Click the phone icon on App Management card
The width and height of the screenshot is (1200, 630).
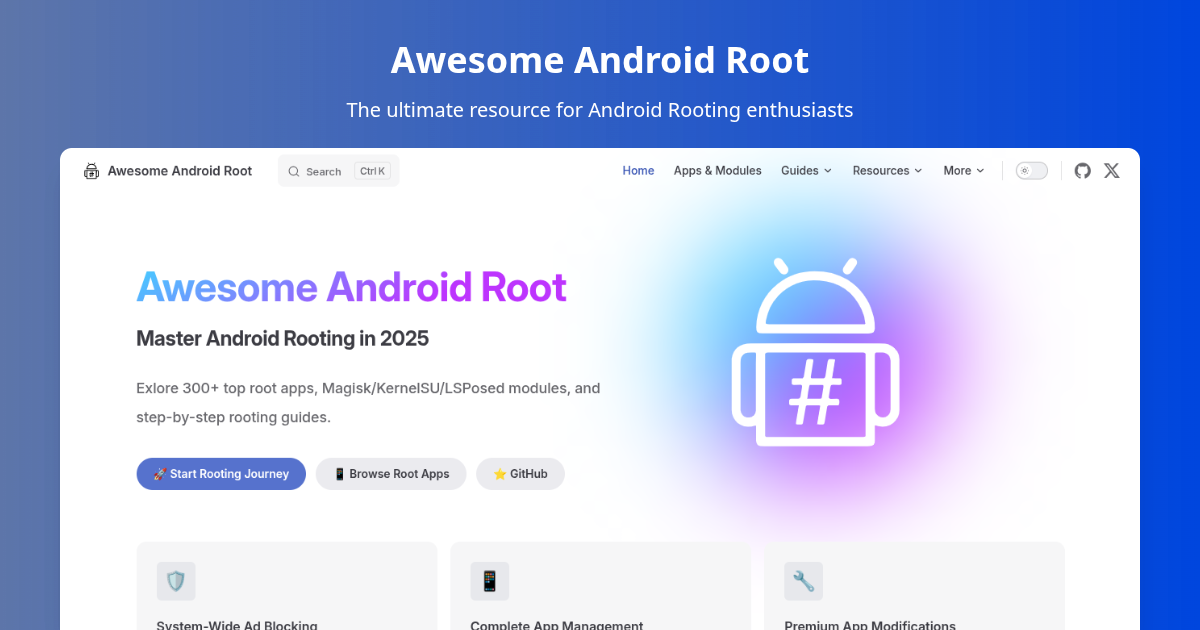pos(490,581)
